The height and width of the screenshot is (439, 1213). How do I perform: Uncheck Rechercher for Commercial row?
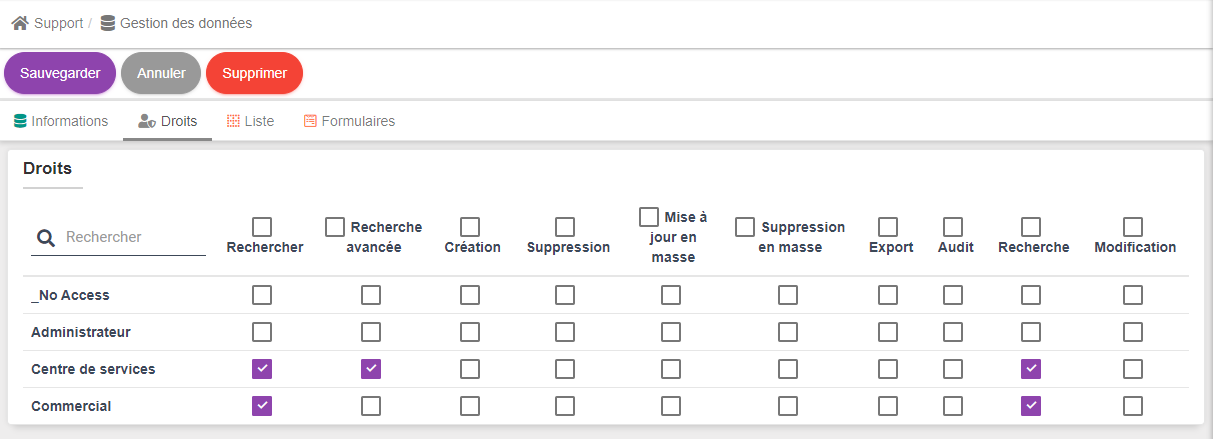pos(262,406)
